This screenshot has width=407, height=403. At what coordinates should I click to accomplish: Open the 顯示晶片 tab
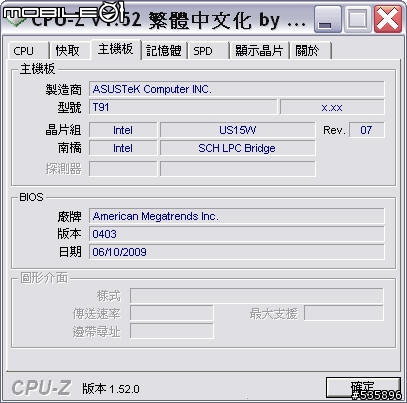pyautogui.click(x=259, y=51)
